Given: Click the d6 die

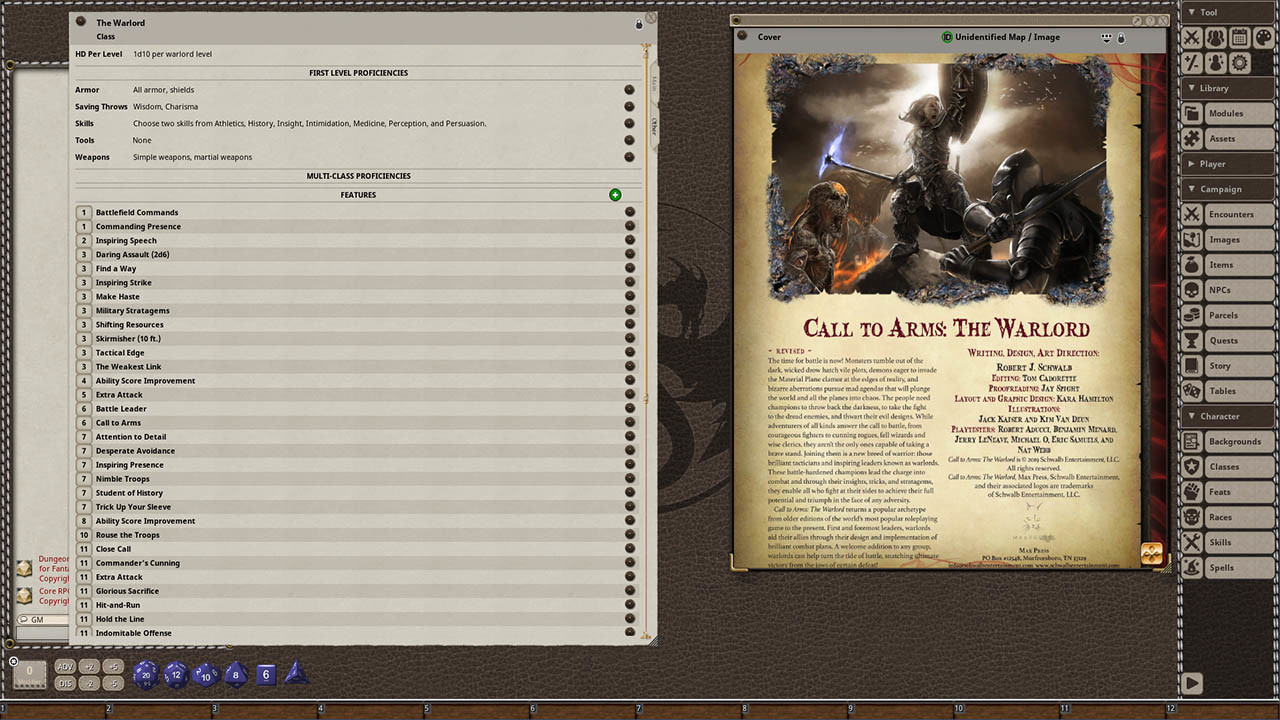Looking at the screenshot, I should click(x=266, y=675).
